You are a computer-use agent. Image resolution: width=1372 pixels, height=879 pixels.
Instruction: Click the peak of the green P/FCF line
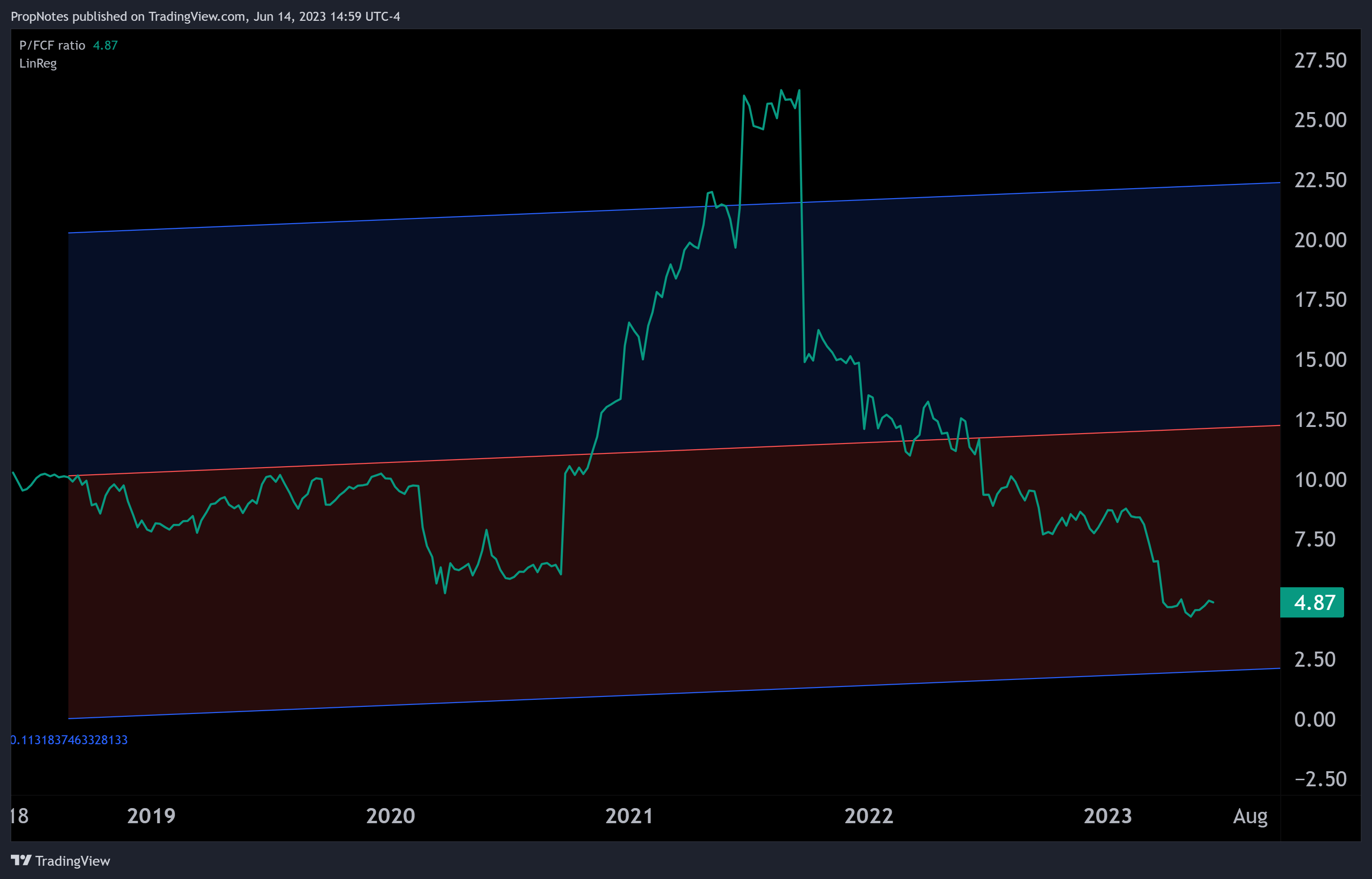pyautogui.click(x=798, y=90)
